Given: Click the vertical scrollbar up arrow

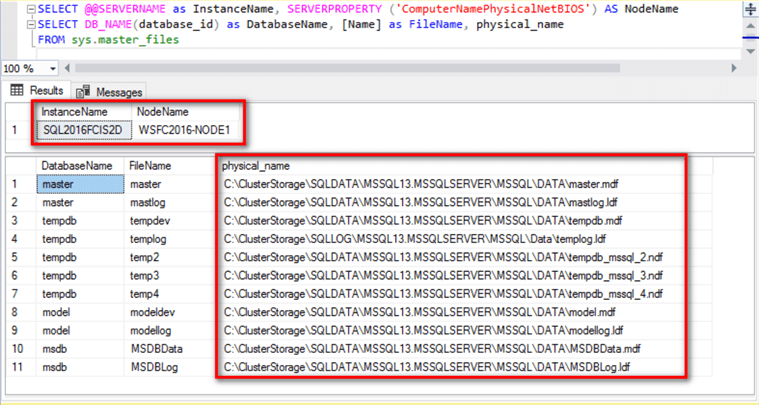Looking at the screenshot, I should point(750,25).
